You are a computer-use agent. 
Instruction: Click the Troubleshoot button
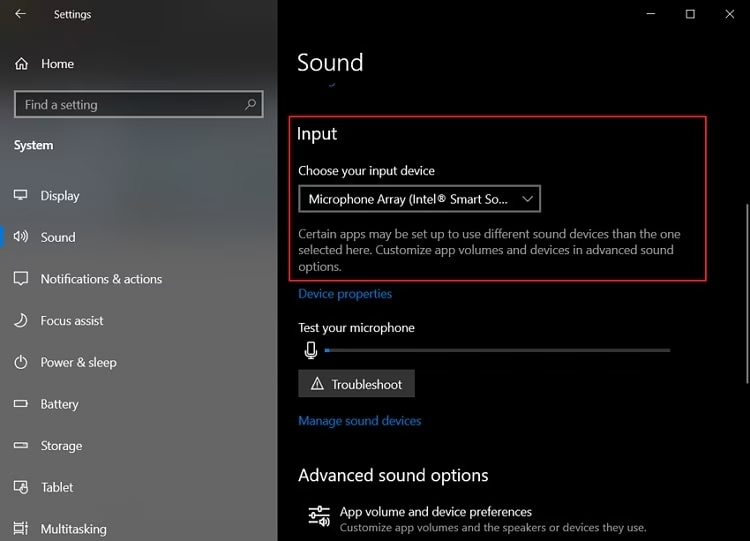[356, 384]
